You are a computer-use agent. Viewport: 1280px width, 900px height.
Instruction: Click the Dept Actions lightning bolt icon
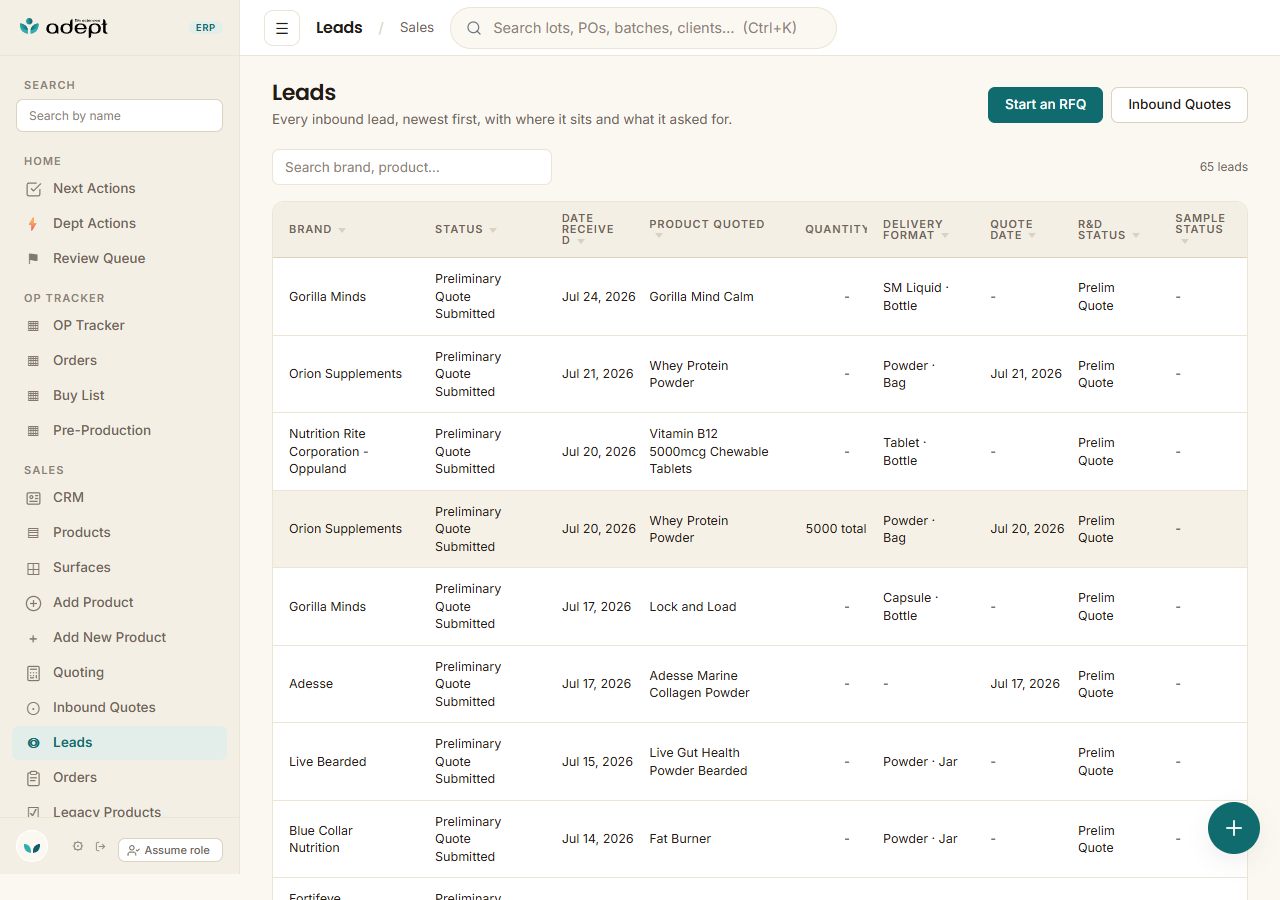tap(33, 224)
